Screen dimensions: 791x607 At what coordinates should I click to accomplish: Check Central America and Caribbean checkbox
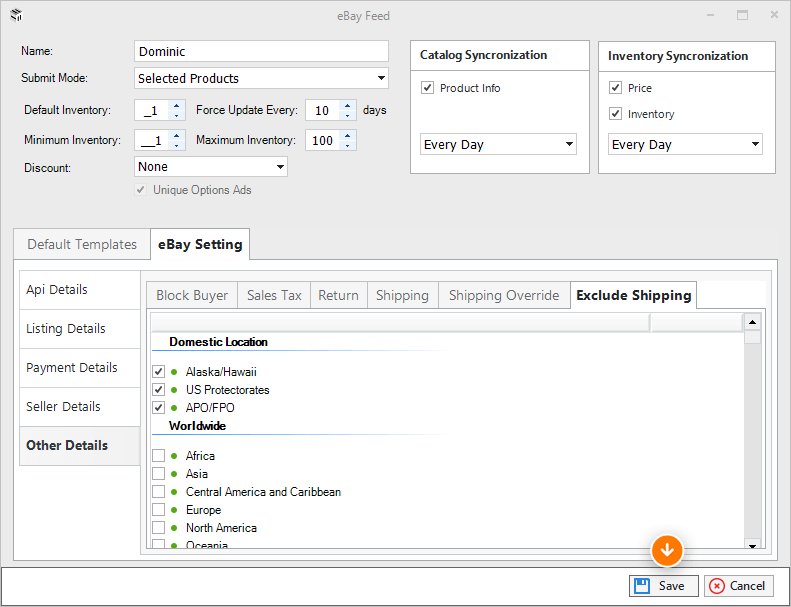[158, 492]
